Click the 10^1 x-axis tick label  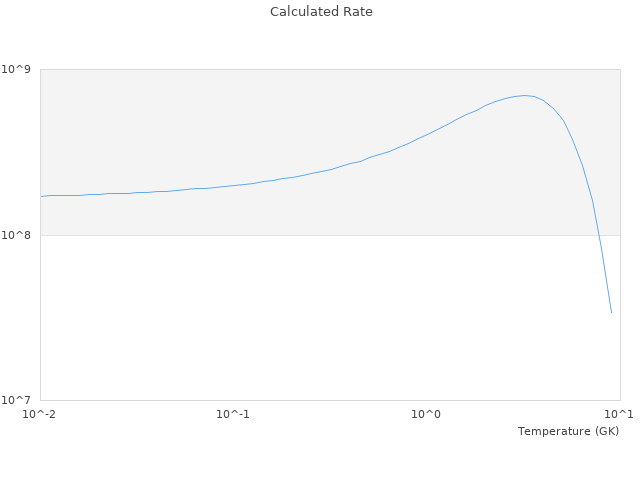[619, 414]
